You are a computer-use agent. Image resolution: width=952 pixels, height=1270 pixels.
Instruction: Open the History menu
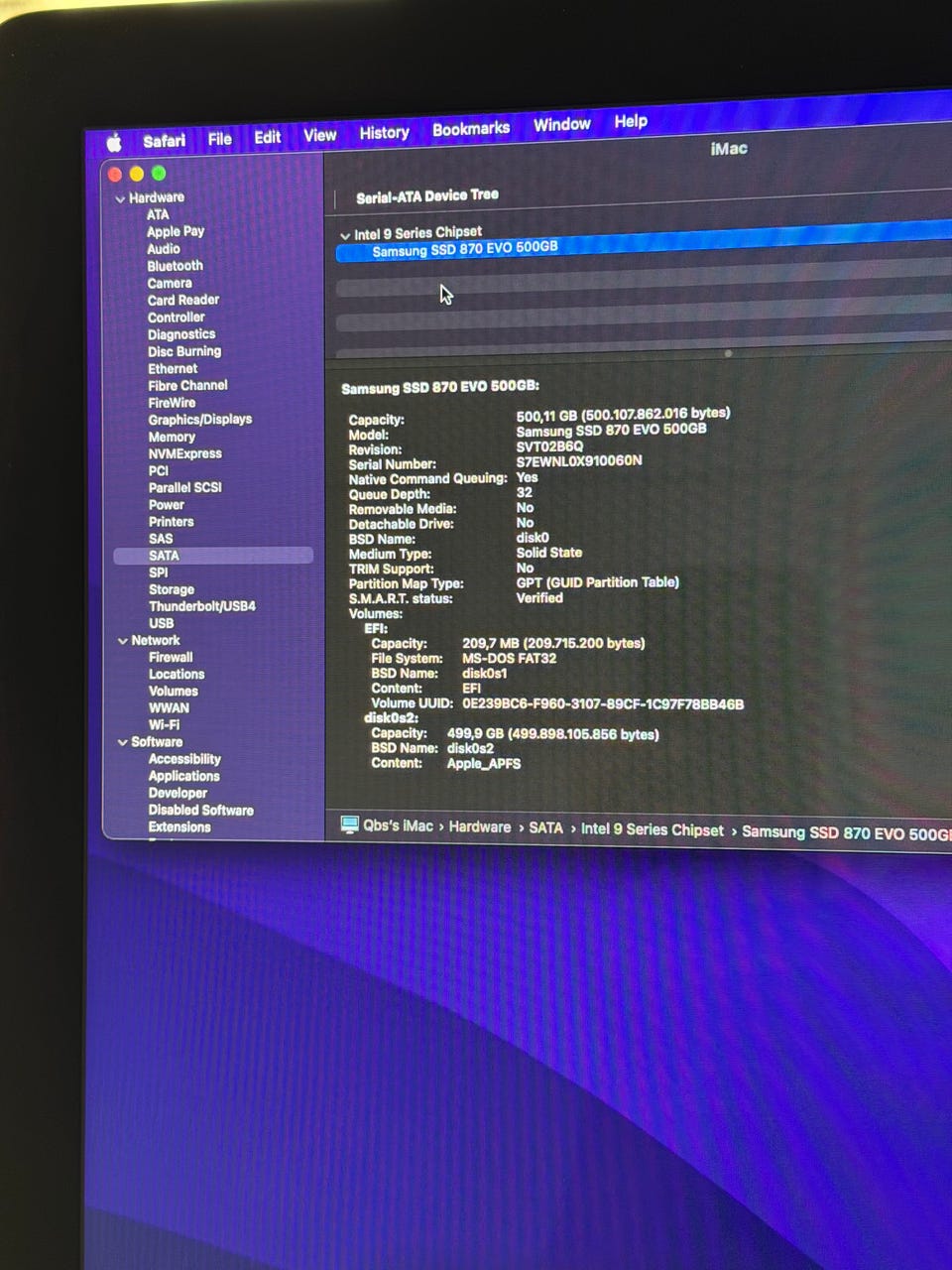384,132
